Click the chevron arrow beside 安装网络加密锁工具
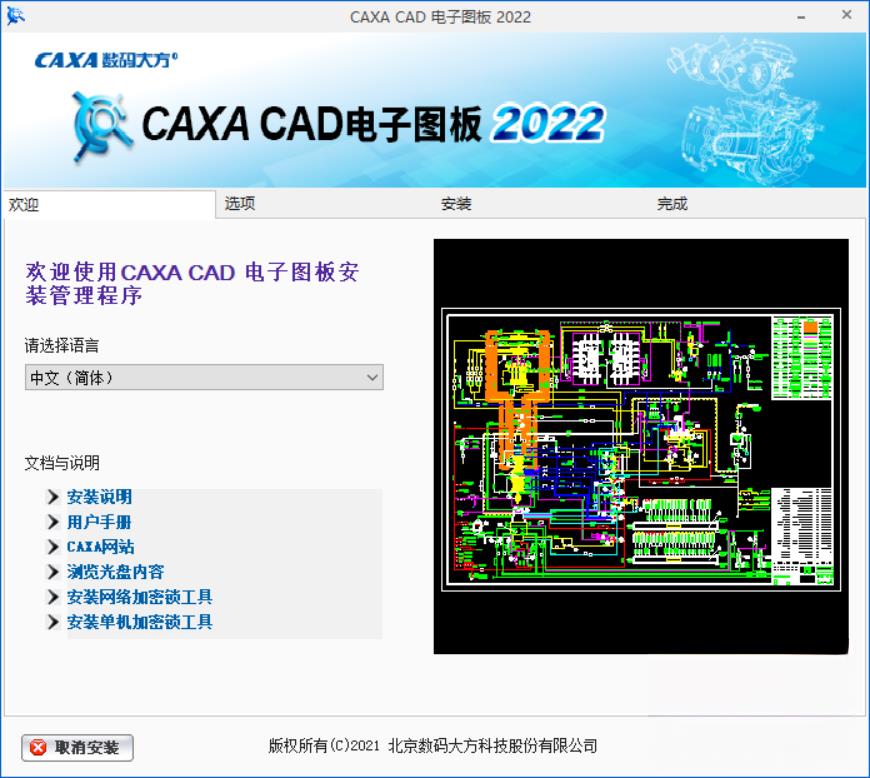Screen dimensions: 870x778 [x=53, y=597]
